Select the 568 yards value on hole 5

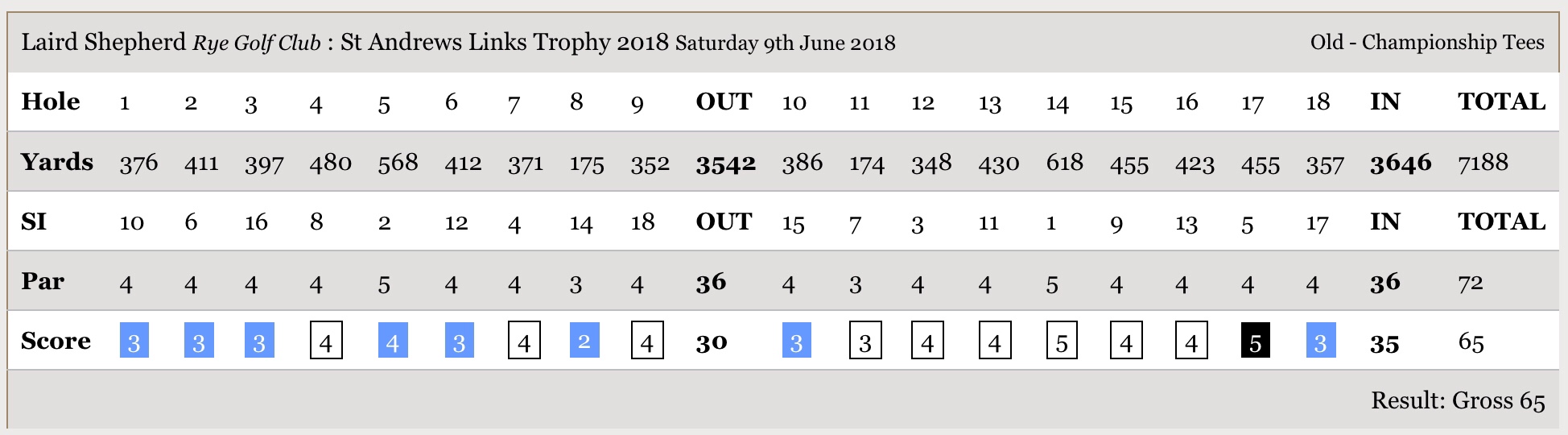tap(398, 163)
